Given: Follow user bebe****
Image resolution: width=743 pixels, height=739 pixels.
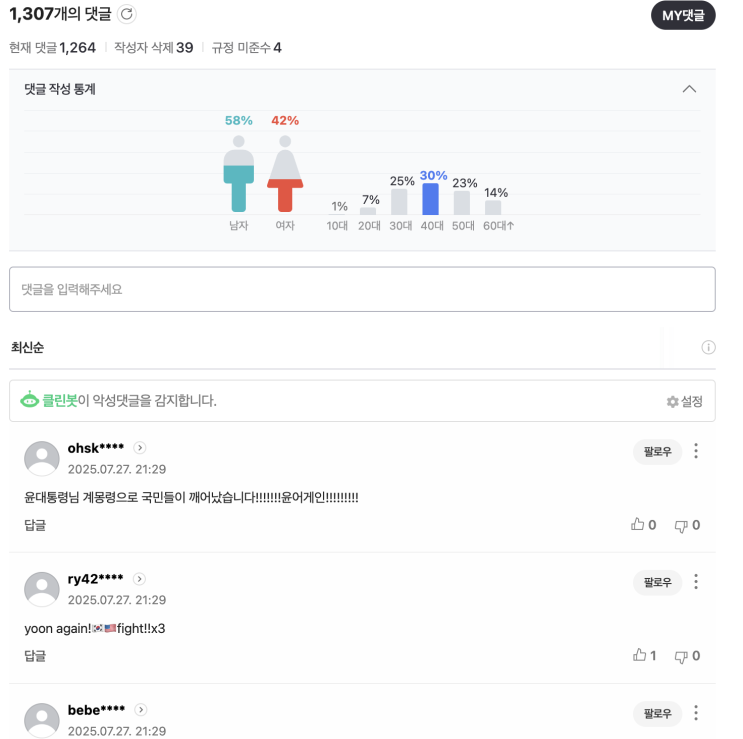Looking at the screenshot, I should tap(657, 713).
